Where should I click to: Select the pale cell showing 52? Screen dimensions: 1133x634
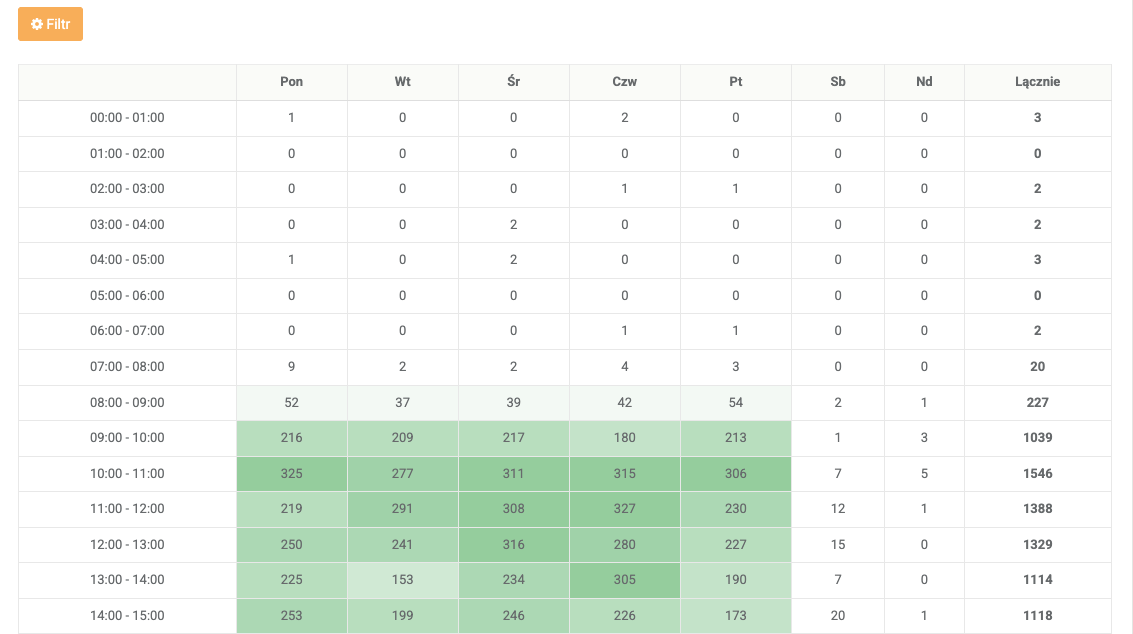[x=292, y=402]
